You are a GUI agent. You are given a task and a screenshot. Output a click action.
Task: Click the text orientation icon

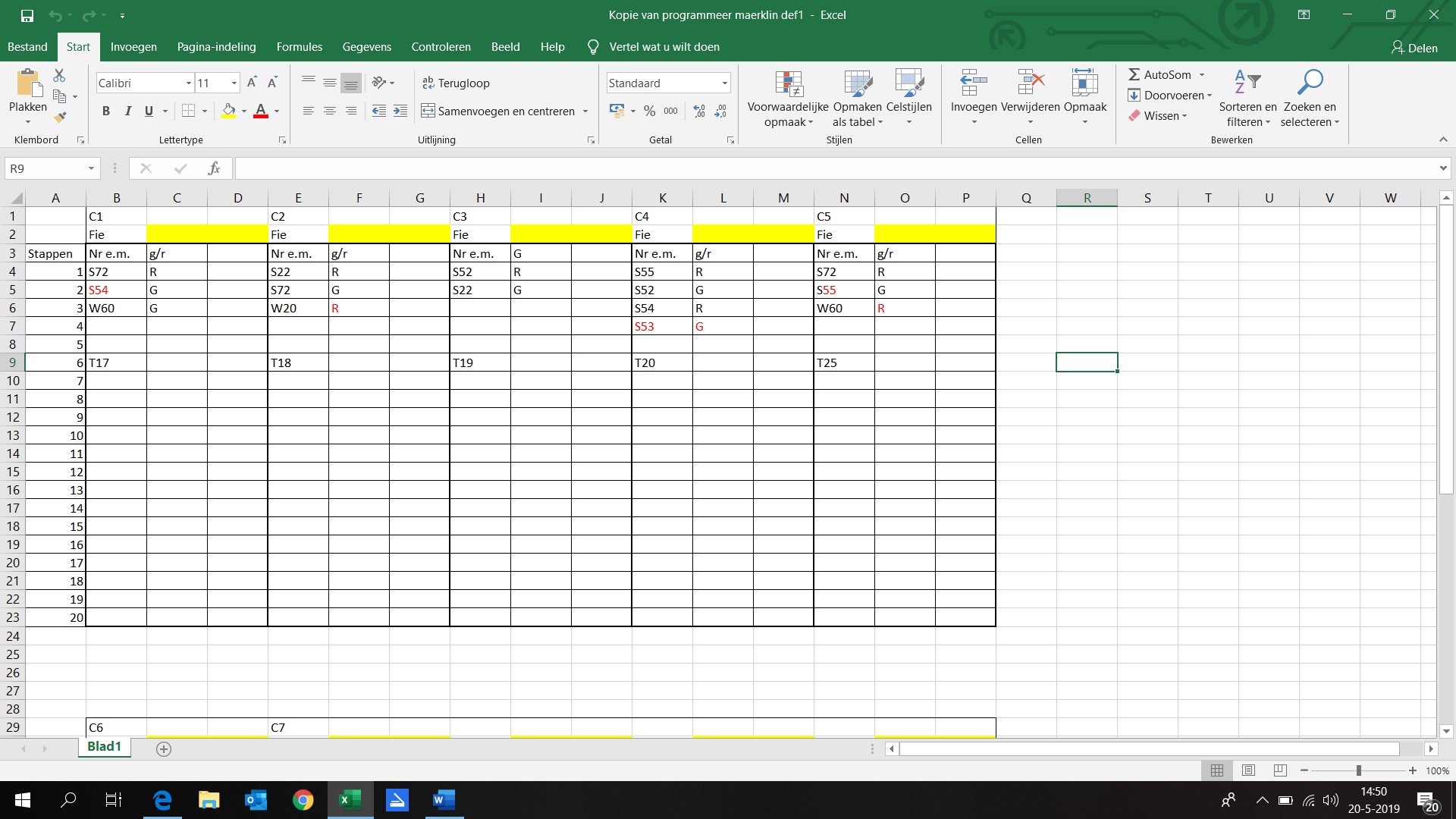pyautogui.click(x=379, y=83)
